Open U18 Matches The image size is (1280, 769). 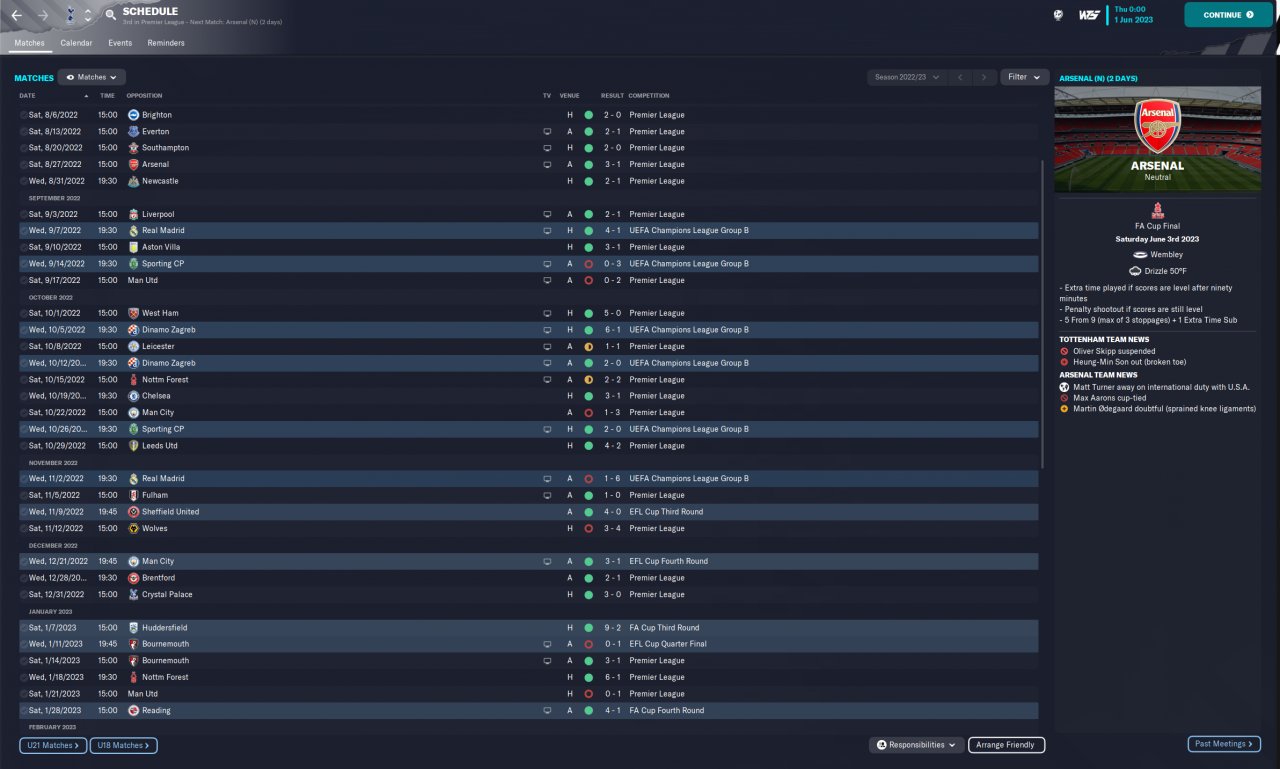(x=124, y=745)
